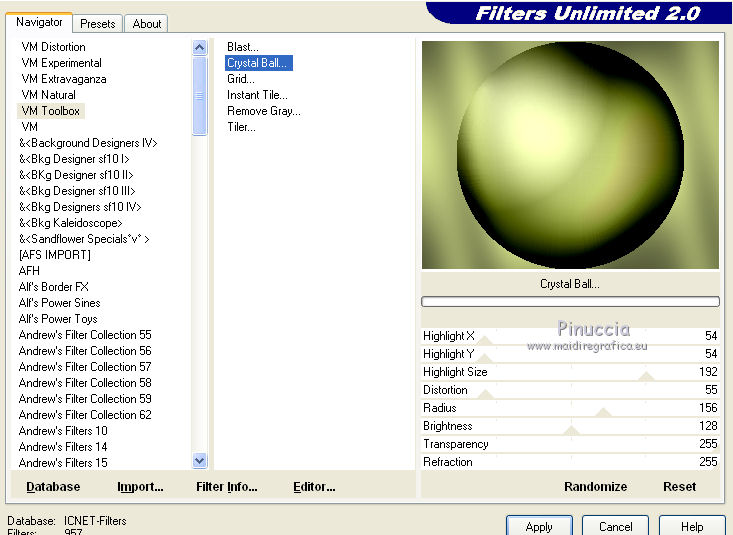The width and height of the screenshot is (733, 535).
Task: Switch to the Navigator tab
Action: pyautogui.click(x=39, y=22)
